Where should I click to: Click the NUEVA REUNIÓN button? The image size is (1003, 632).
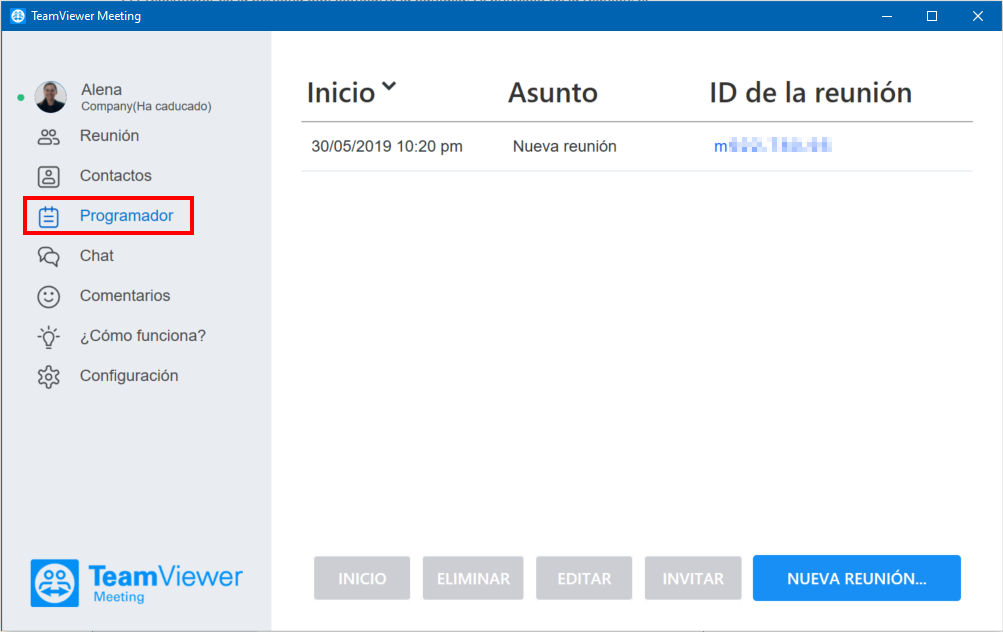pos(857,578)
